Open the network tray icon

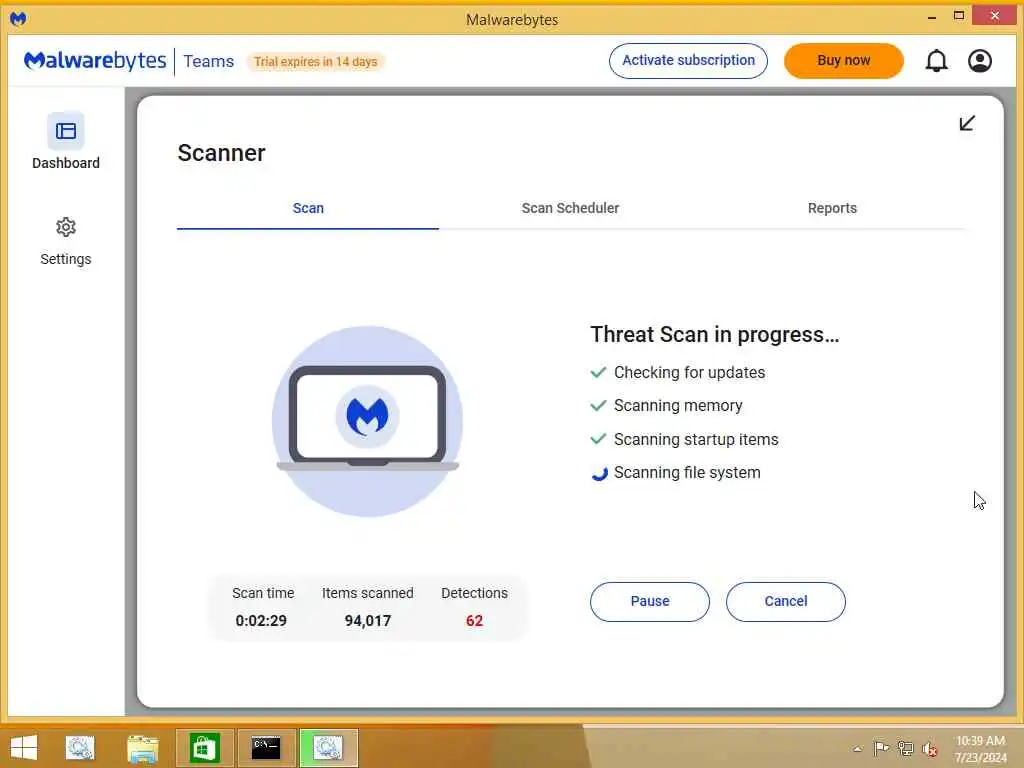(x=905, y=748)
